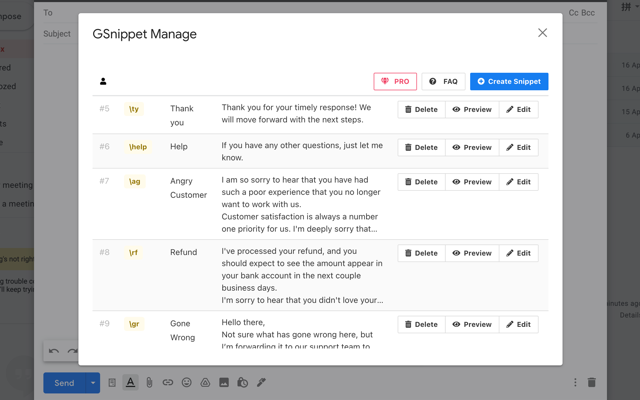This screenshot has height=400, width=640.
Task: Click the user profile icon
Action: pyautogui.click(x=103, y=81)
